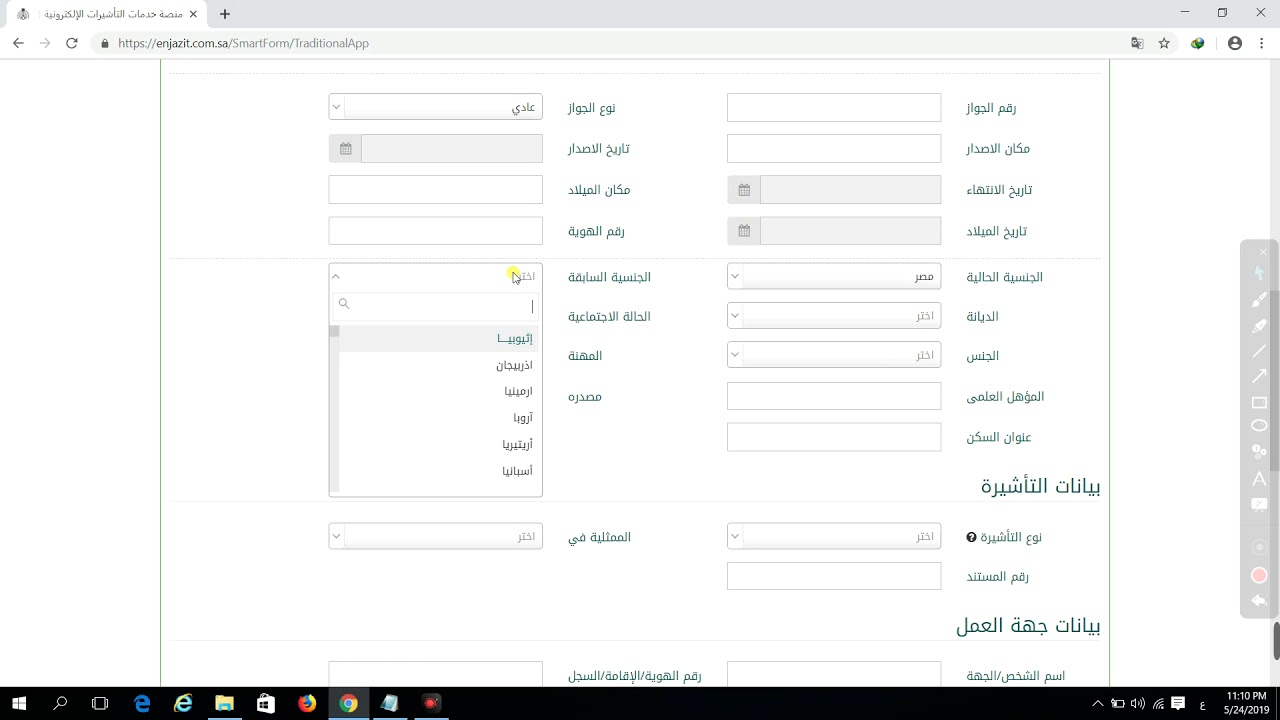The height and width of the screenshot is (720, 1280).
Task: Bookmark this page with the star icon
Action: (1164, 43)
